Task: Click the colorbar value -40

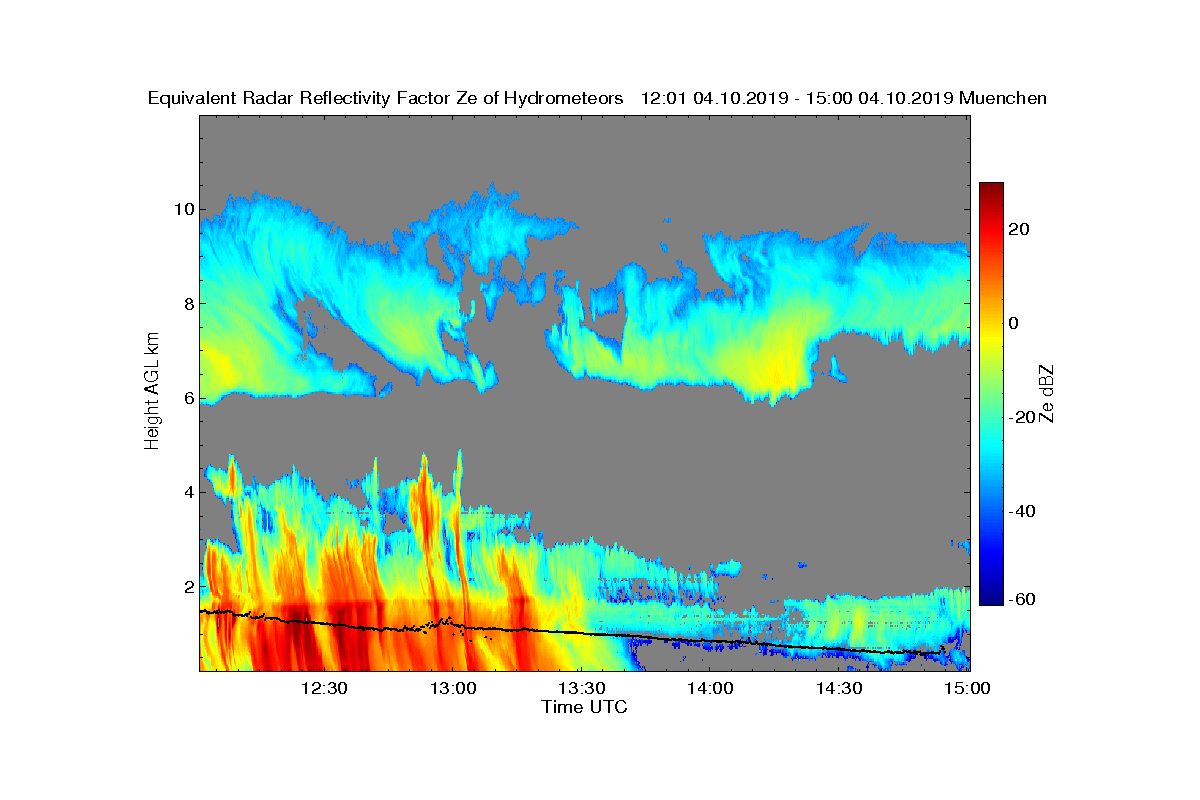Action: [1024, 511]
